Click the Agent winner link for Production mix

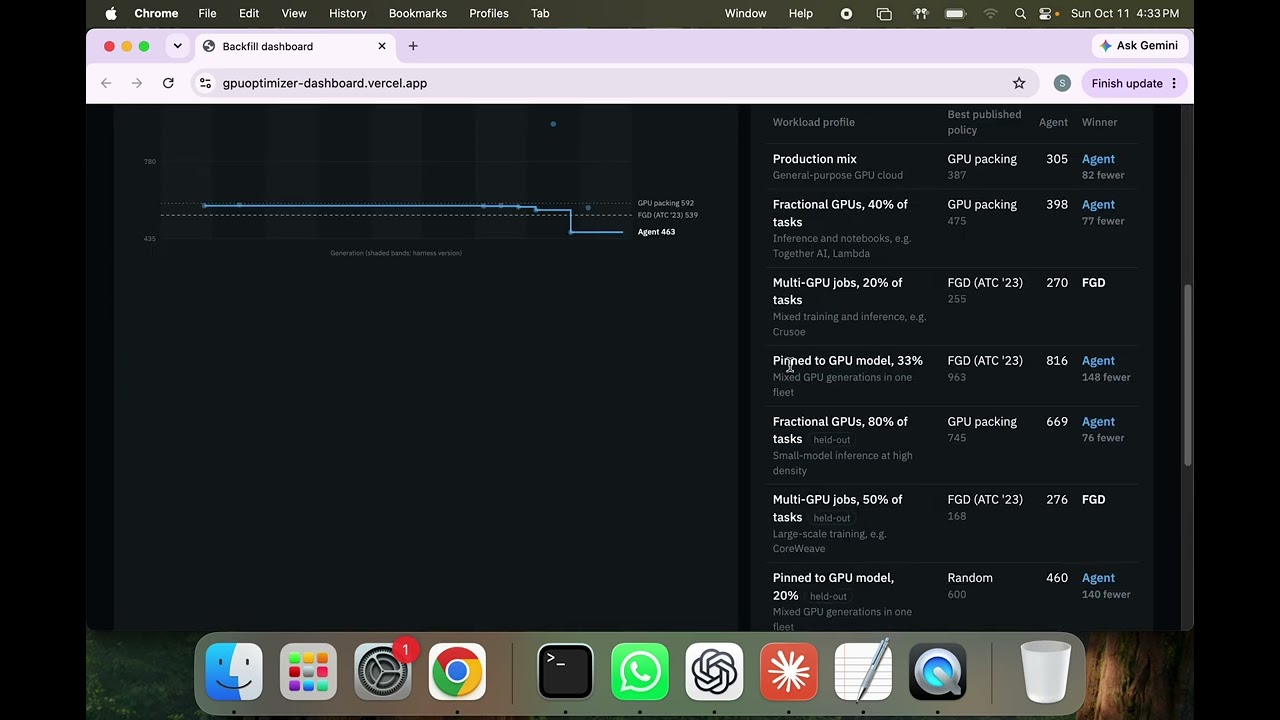click(1097, 159)
